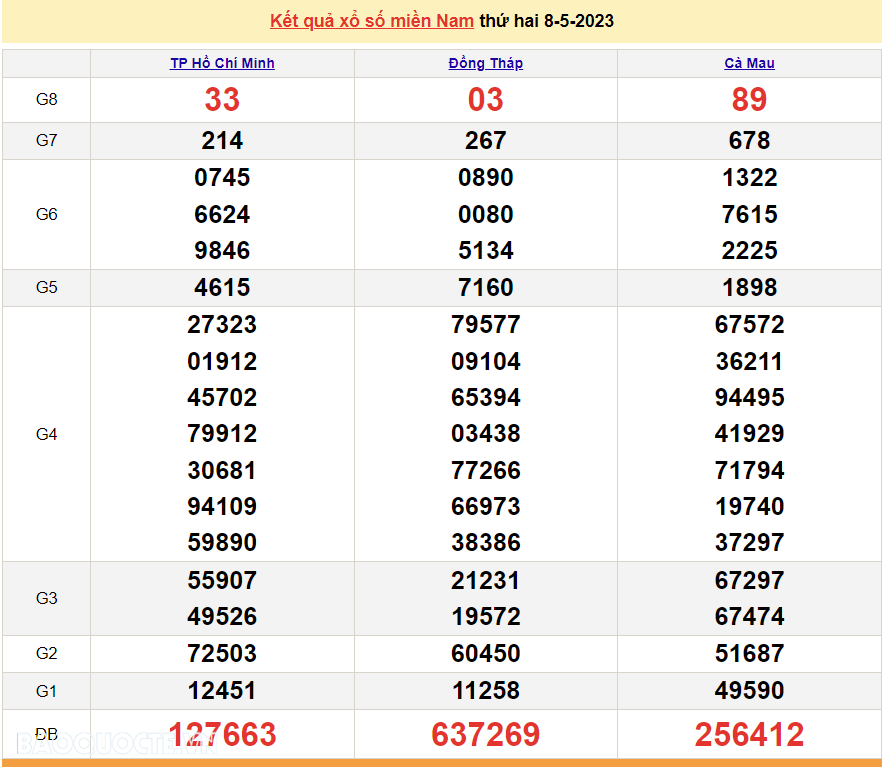Click the Đồng Tháp province link
Image resolution: width=883 pixels, height=767 pixels.
[x=485, y=63]
